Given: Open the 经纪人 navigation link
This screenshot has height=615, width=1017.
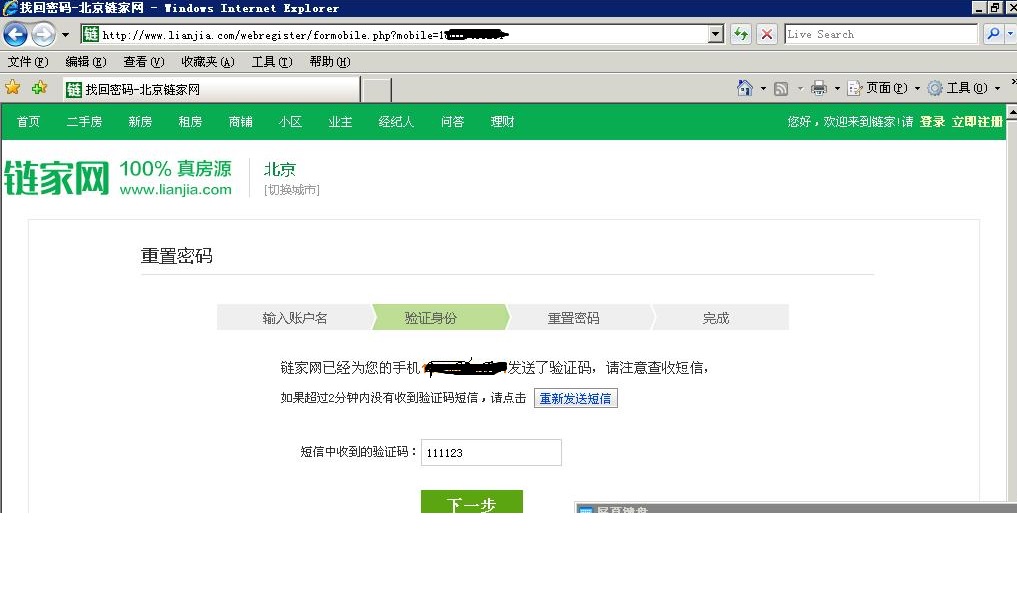Looking at the screenshot, I should point(396,121).
